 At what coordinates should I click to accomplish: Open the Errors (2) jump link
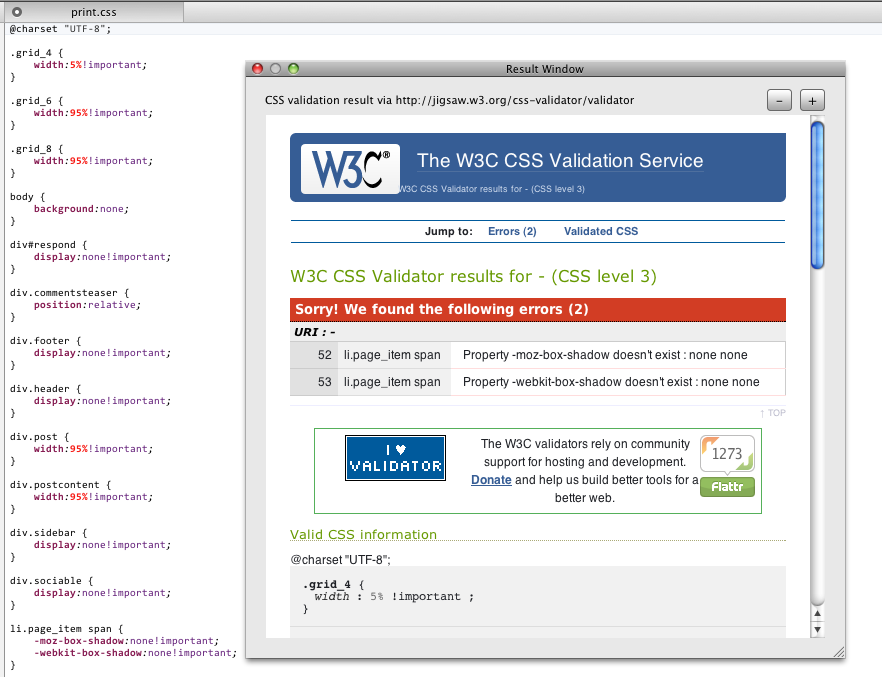coord(512,231)
